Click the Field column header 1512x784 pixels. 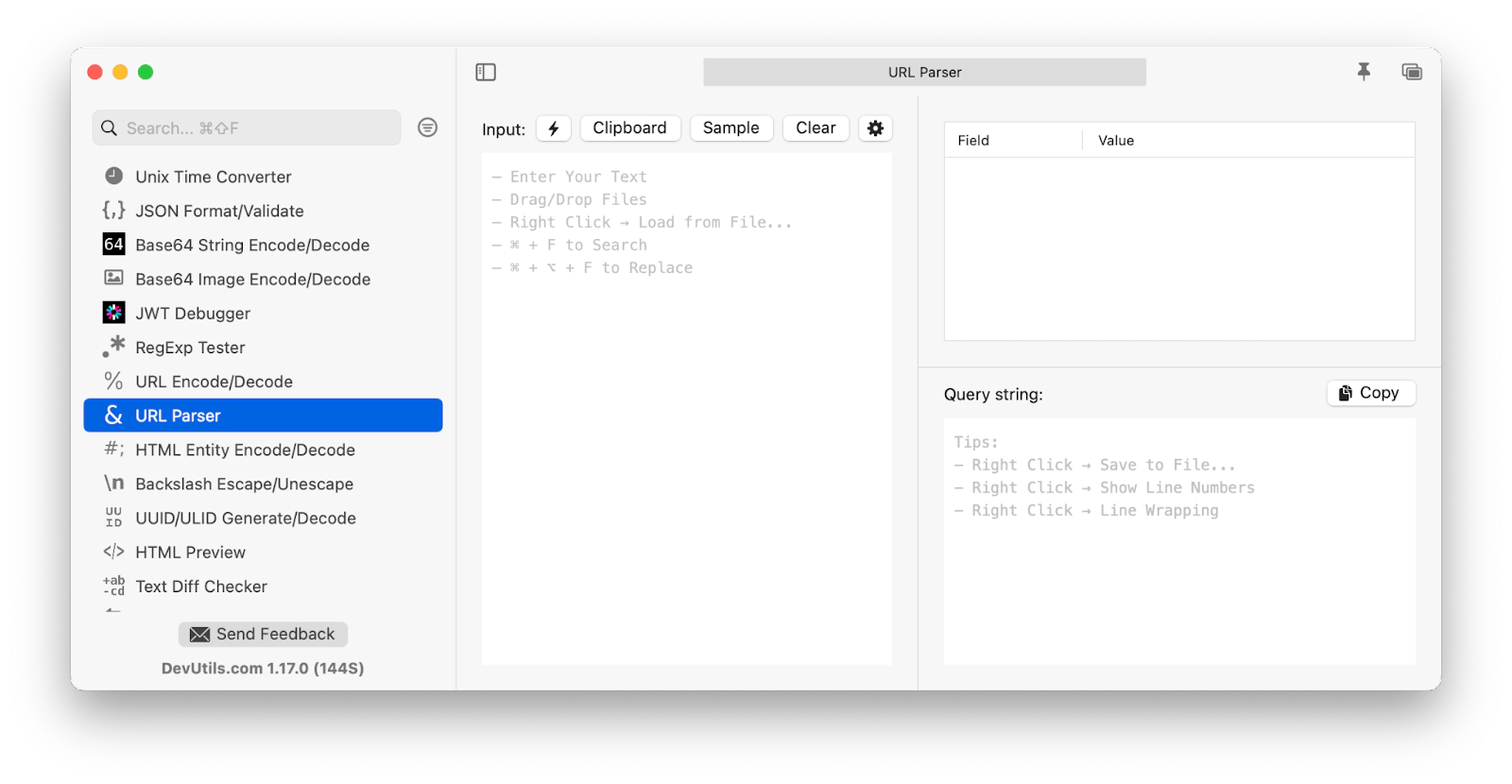(x=973, y=140)
